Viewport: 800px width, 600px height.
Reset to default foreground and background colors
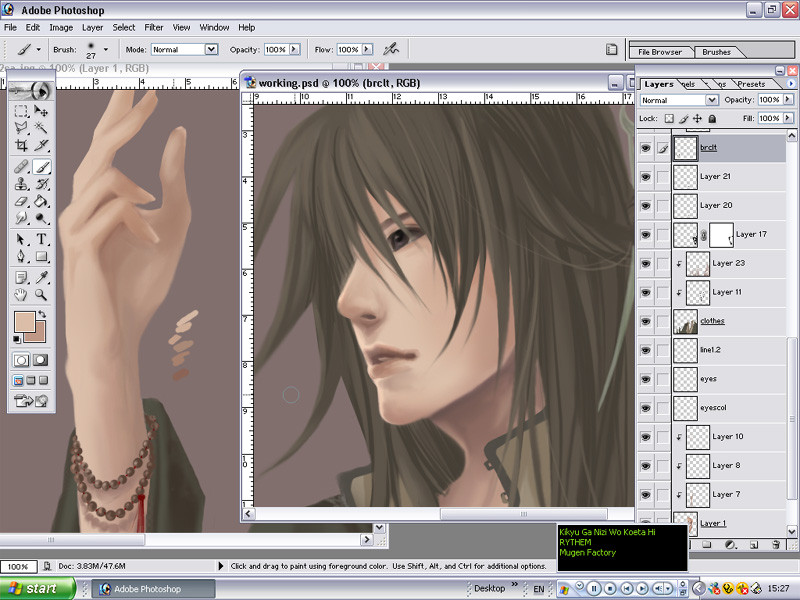17,339
